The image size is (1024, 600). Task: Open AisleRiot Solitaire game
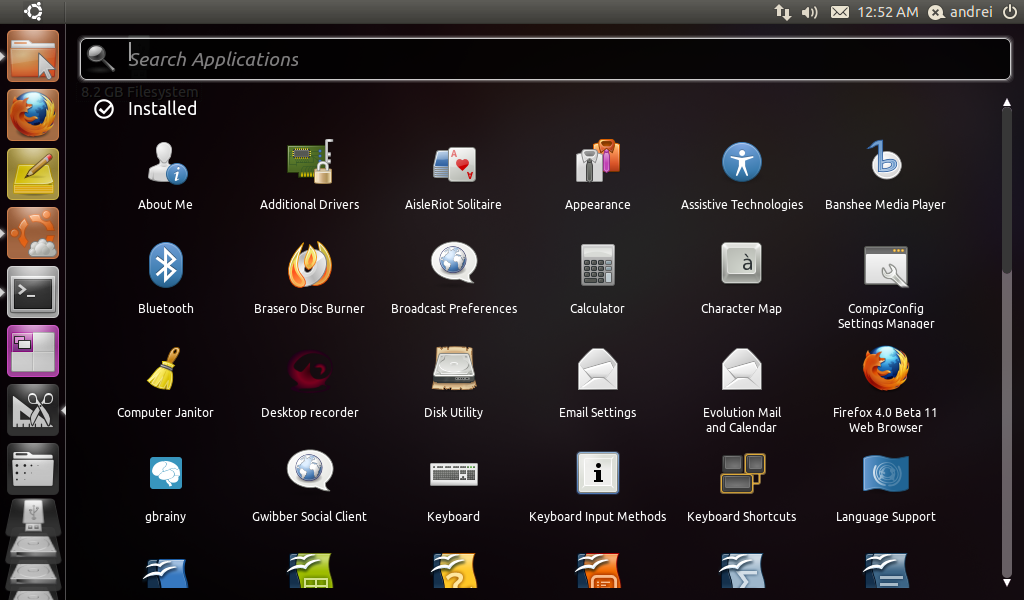pos(453,176)
